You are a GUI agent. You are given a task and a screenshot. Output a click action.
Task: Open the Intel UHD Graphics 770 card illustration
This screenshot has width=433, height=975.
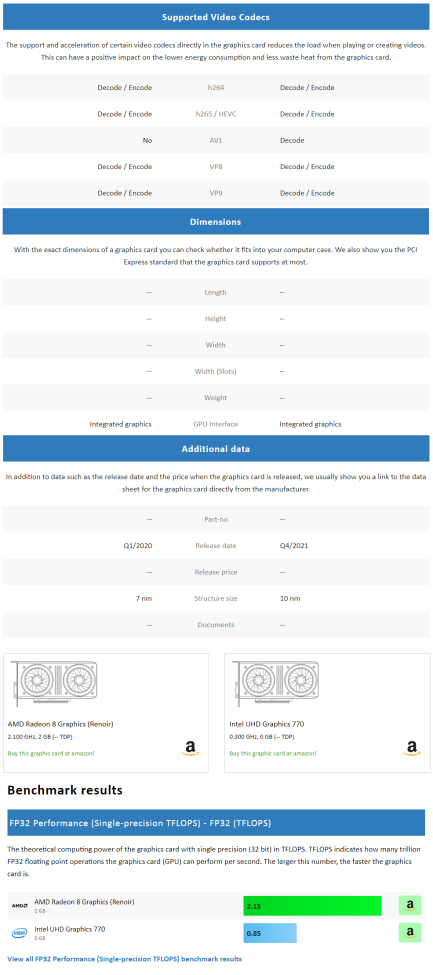coord(276,682)
